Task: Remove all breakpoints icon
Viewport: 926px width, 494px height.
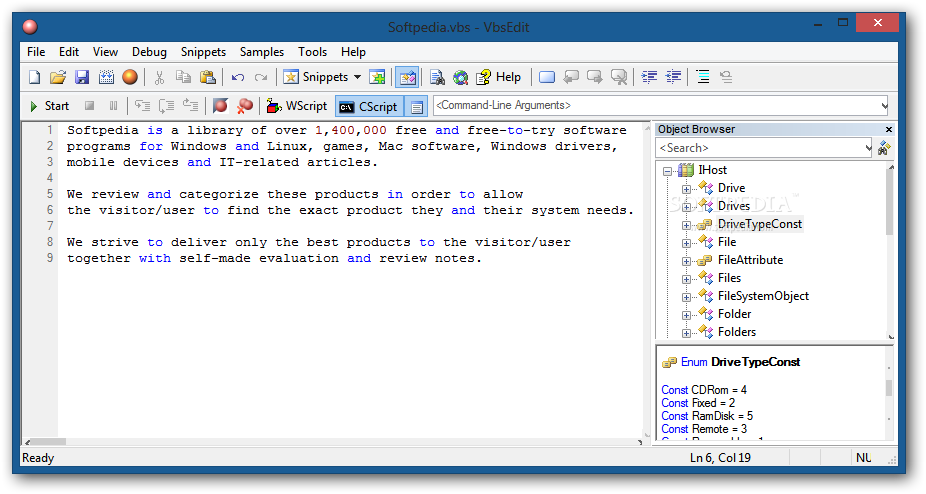Action: click(x=244, y=106)
